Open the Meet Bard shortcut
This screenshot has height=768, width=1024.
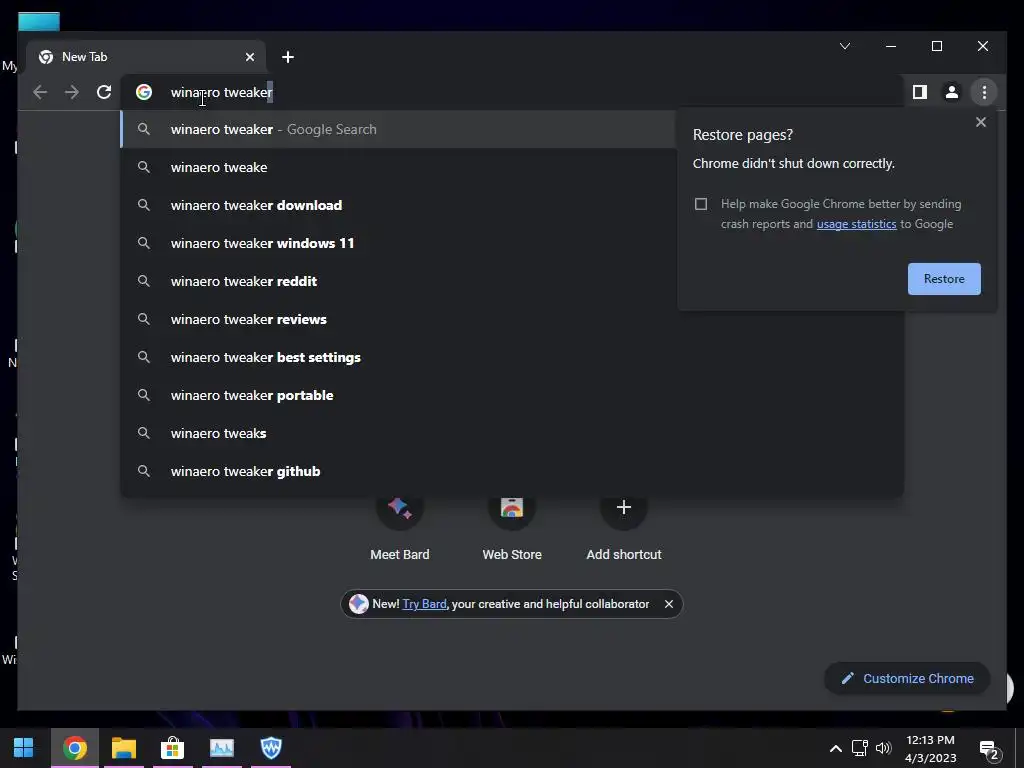(400, 526)
